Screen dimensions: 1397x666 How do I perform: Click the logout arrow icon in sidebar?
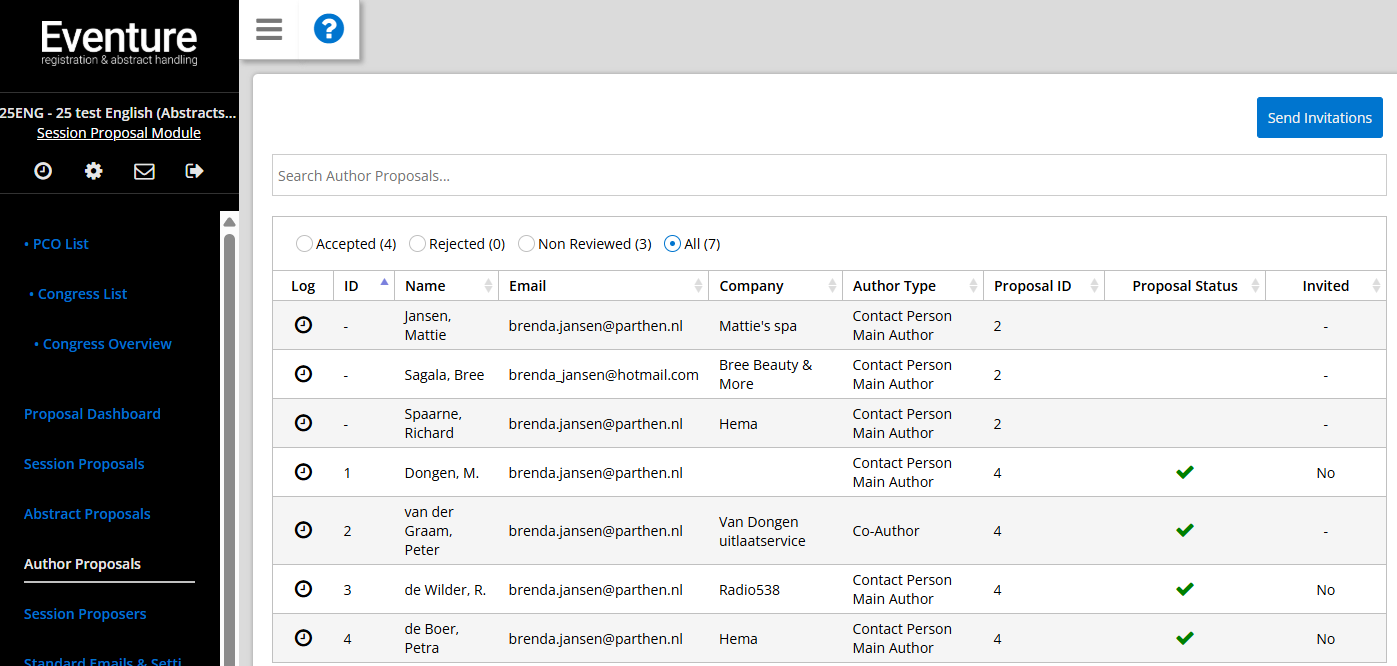click(195, 171)
